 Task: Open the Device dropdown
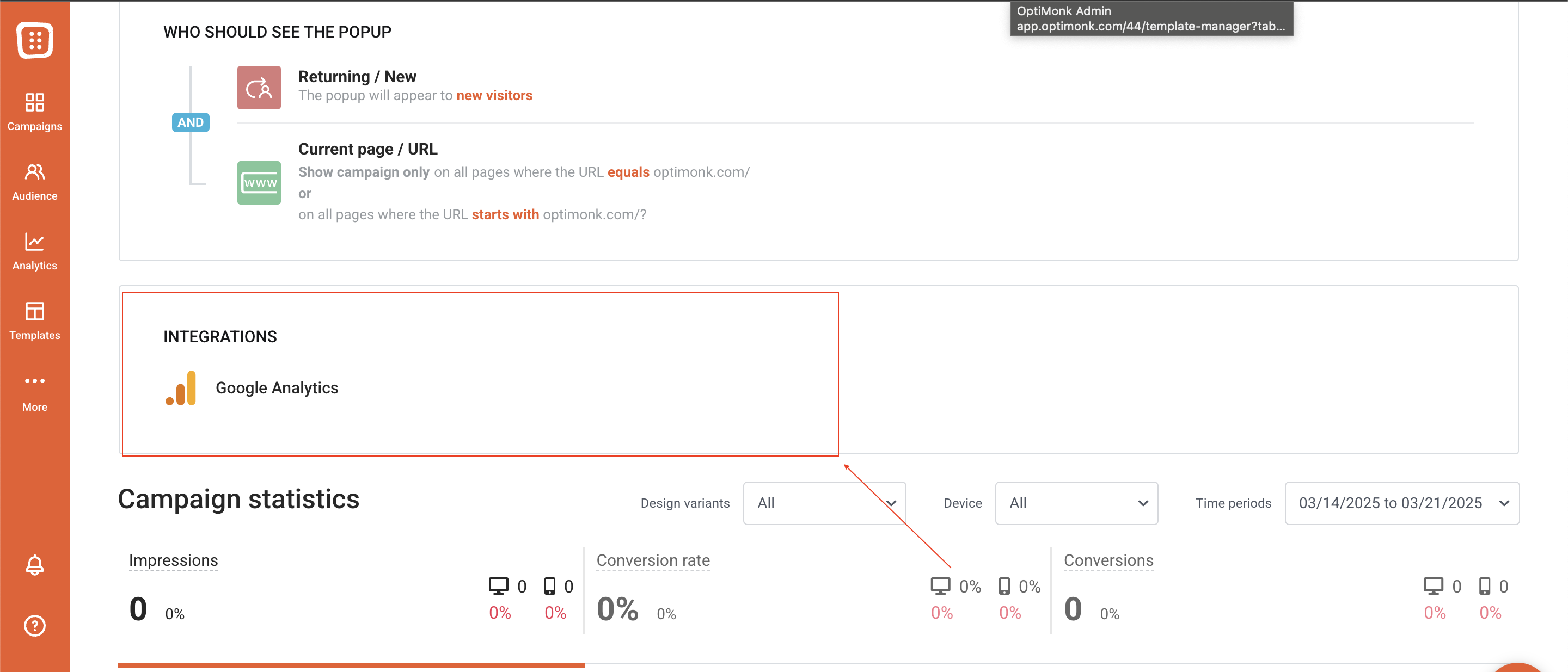[x=1076, y=503]
